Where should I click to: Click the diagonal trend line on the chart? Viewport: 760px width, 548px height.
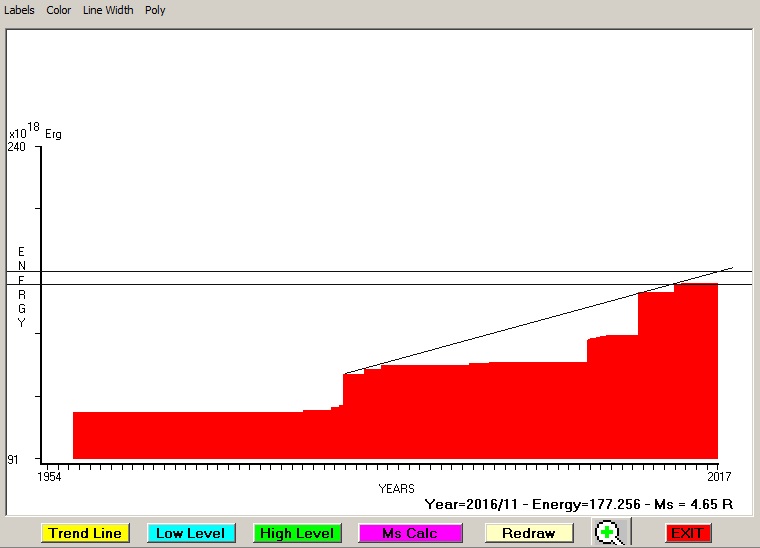point(500,333)
